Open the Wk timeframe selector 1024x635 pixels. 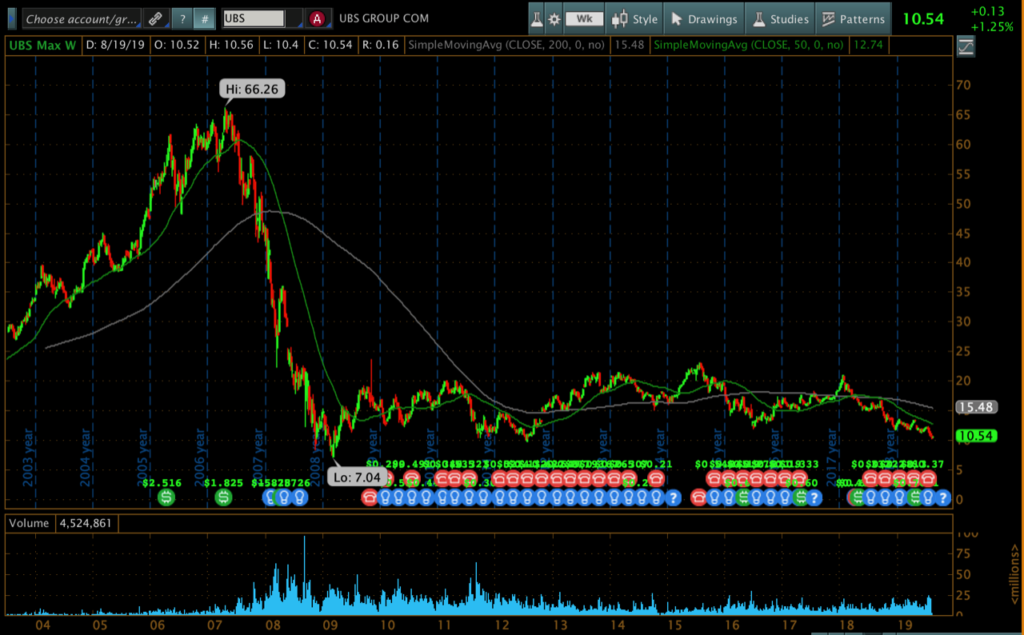click(x=584, y=18)
